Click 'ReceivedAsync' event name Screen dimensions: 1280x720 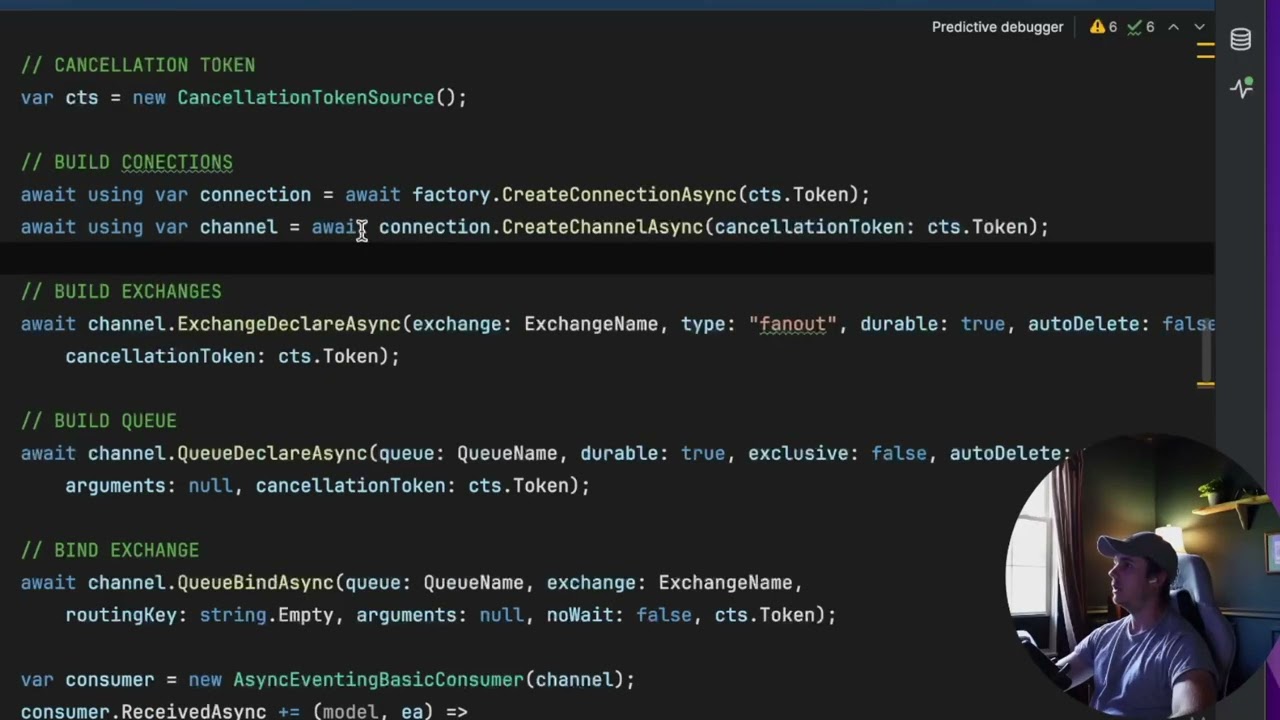click(x=194, y=711)
